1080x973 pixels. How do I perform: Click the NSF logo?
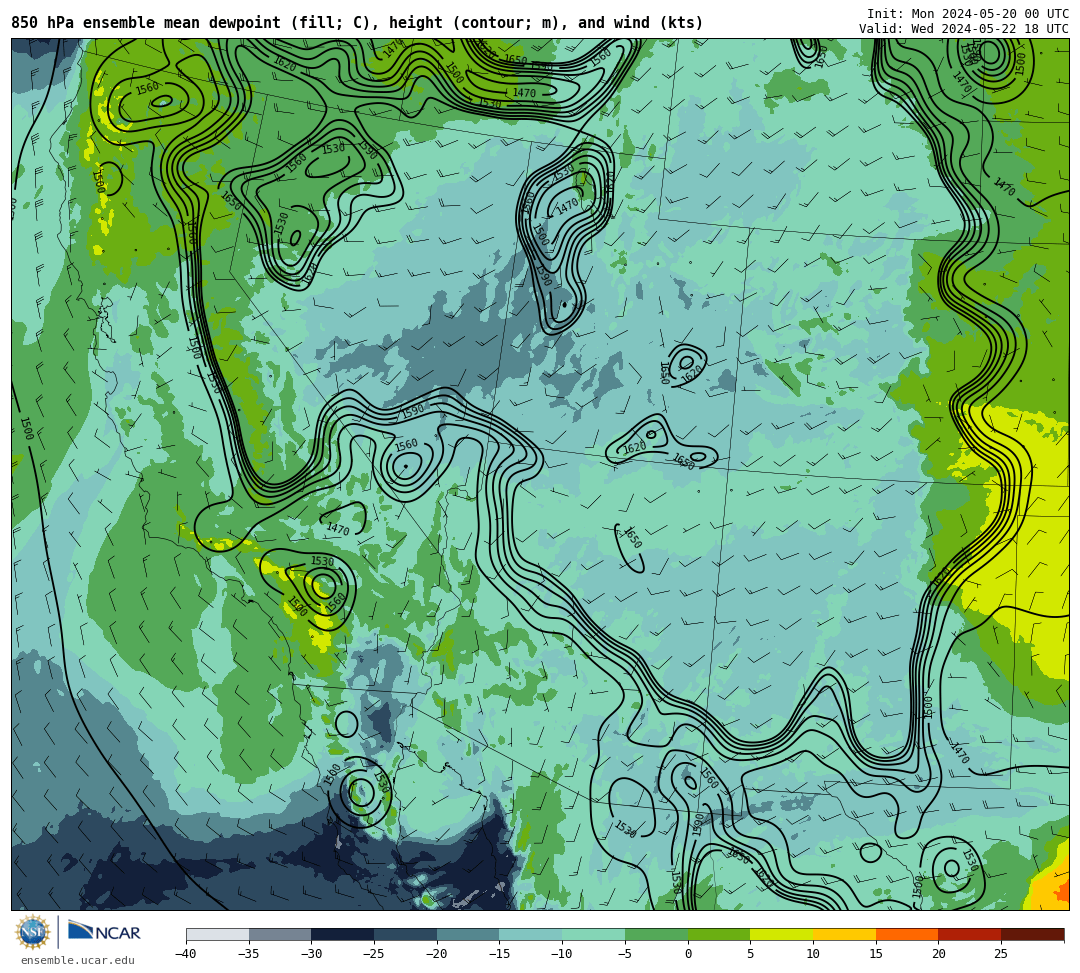point(32,932)
